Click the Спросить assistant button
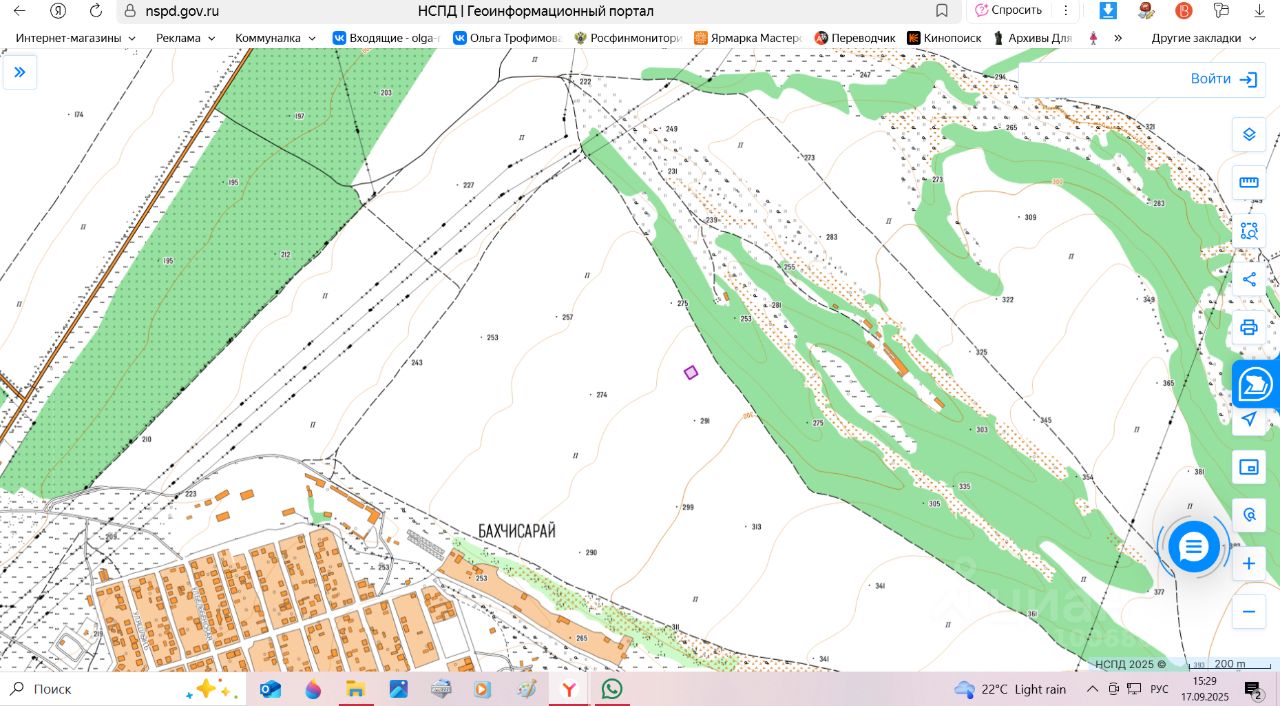1280x706 pixels. (1009, 11)
